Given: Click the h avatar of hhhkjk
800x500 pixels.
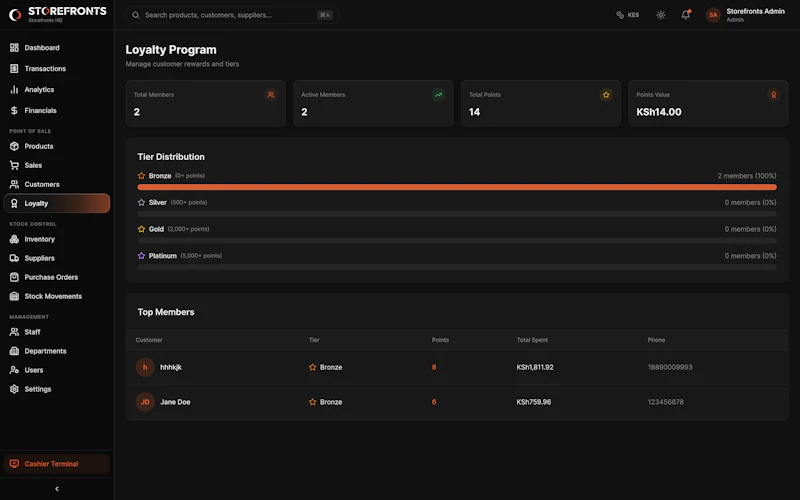Looking at the screenshot, I should (x=145, y=367).
